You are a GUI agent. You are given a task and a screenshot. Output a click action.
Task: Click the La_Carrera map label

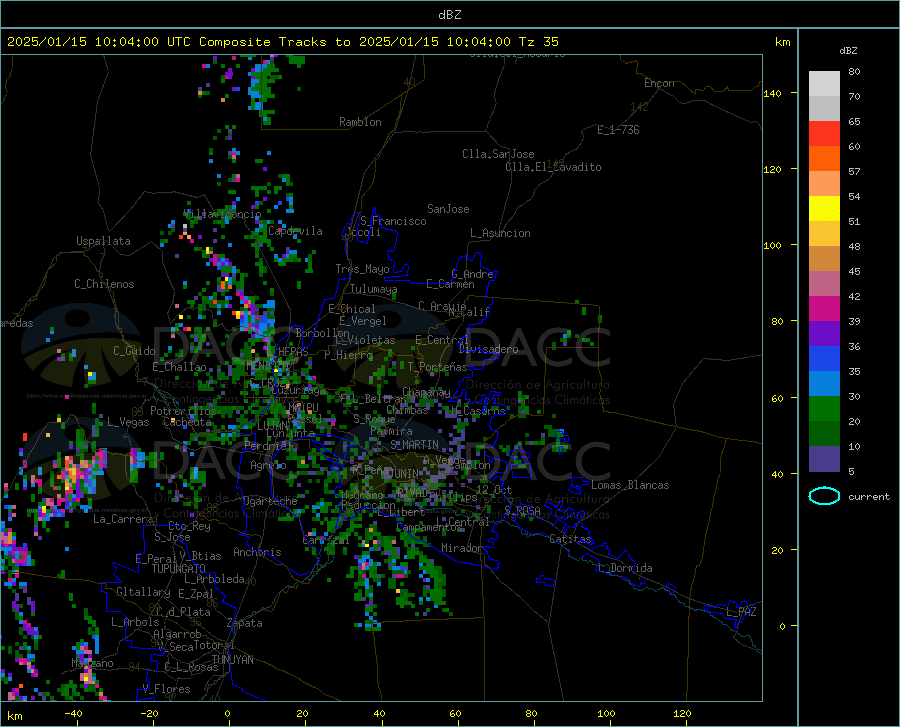[x=123, y=519]
